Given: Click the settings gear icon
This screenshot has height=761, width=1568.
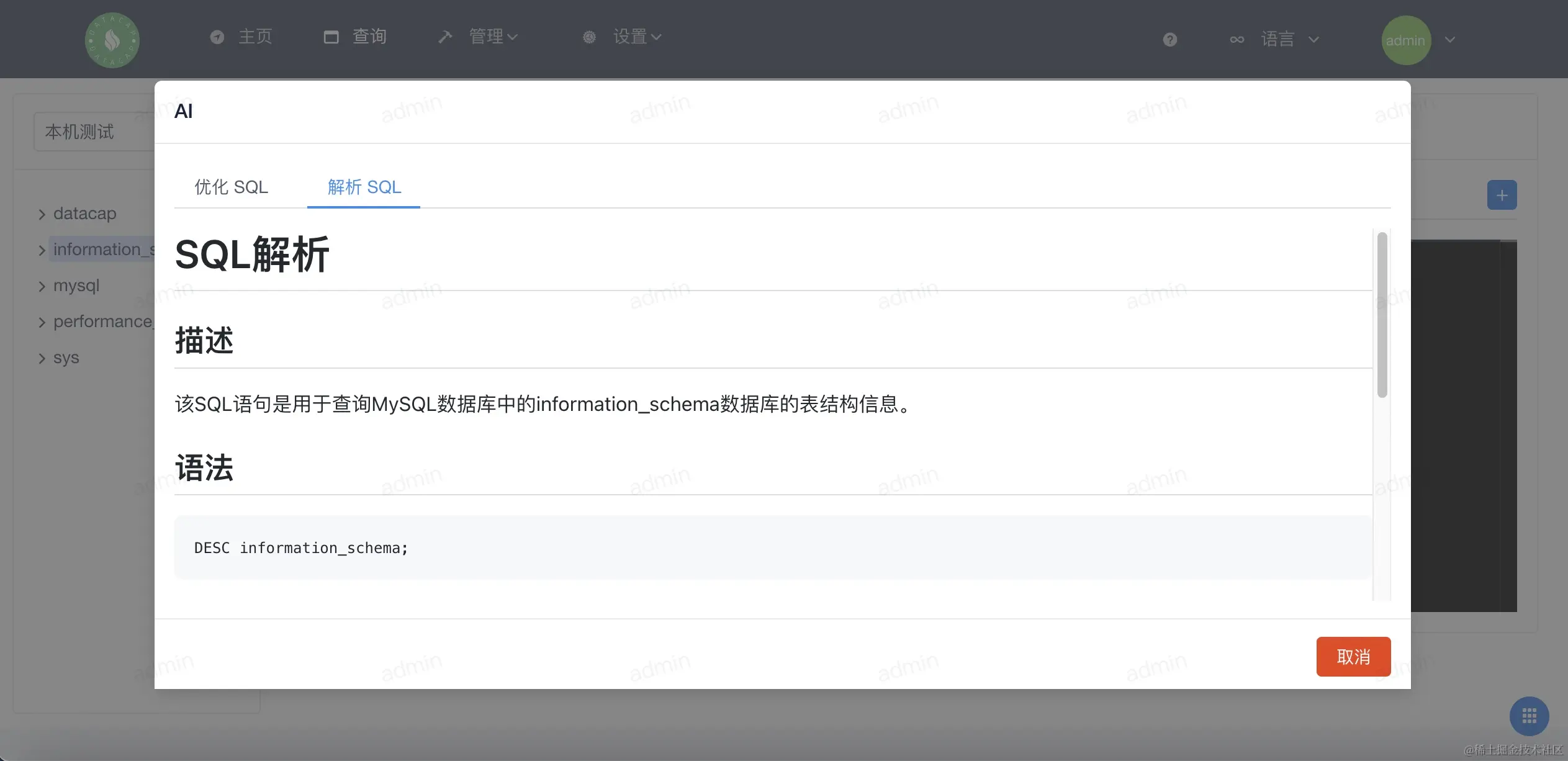Looking at the screenshot, I should pos(589,37).
